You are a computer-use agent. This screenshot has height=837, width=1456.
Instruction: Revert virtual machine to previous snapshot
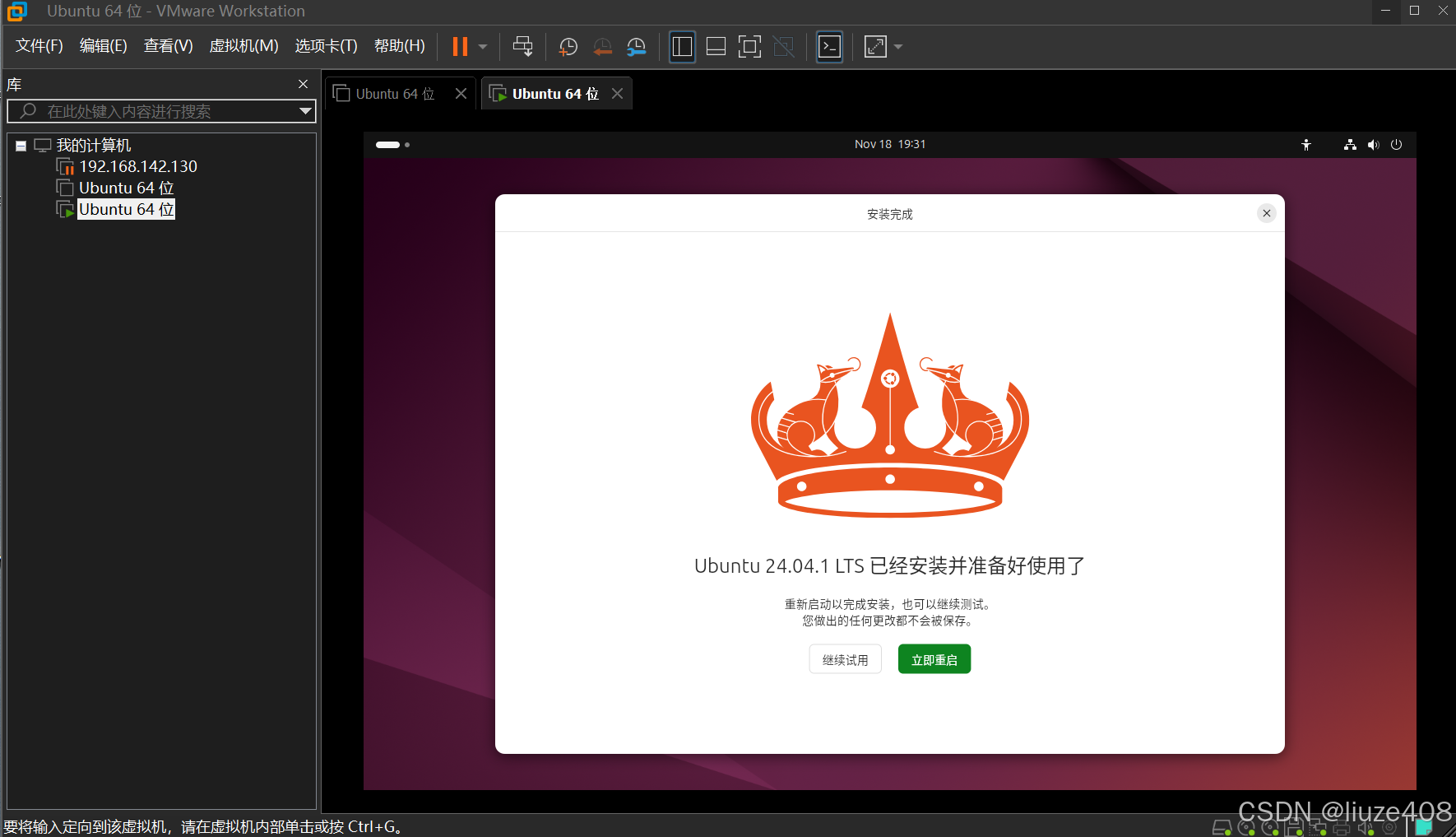coord(602,47)
